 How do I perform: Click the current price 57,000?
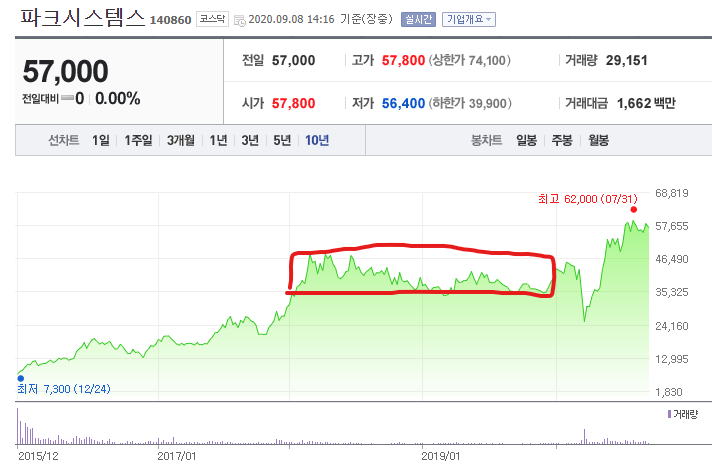pyautogui.click(x=65, y=72)
